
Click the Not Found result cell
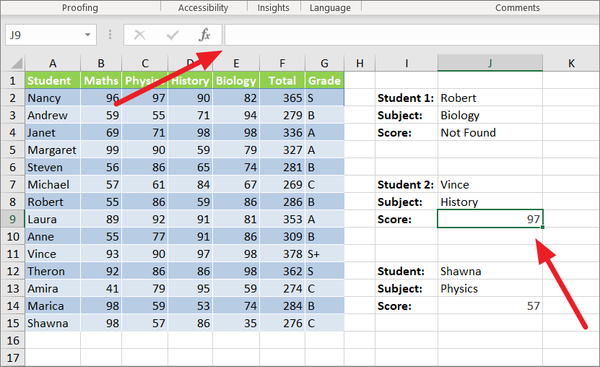pyautogui.click(x=490, y=133)
